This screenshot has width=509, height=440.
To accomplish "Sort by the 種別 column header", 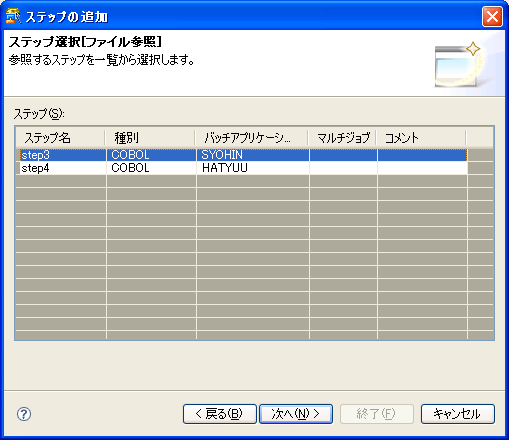I will tap(150, 137).
